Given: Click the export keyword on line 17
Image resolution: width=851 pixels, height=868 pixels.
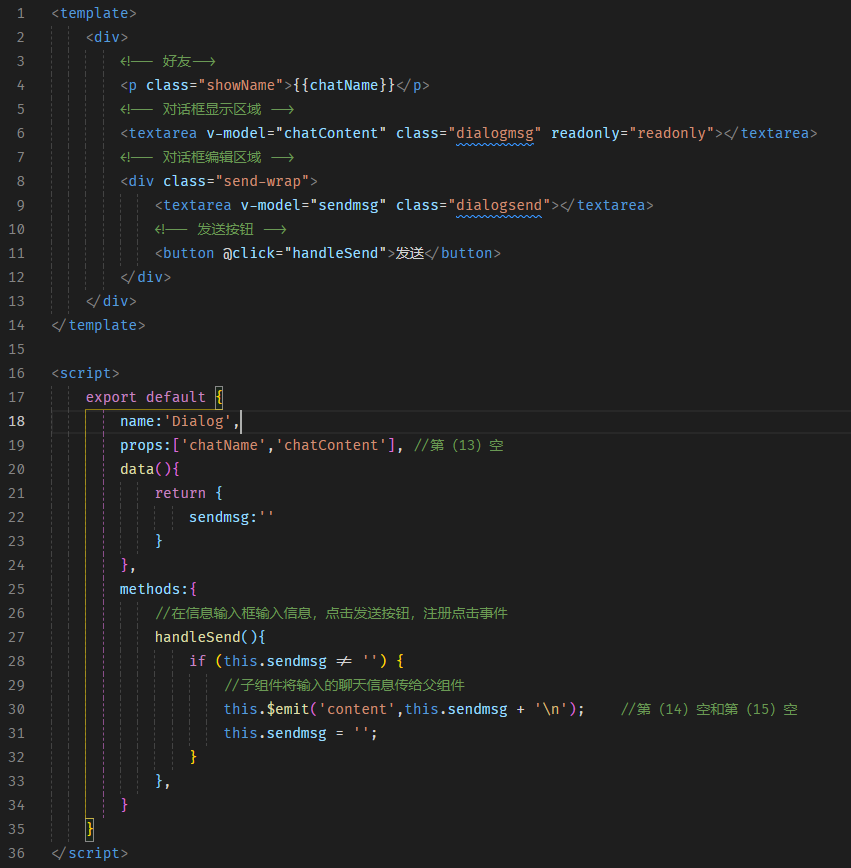Looking at the screenshot, I should [x=111, y=397].
